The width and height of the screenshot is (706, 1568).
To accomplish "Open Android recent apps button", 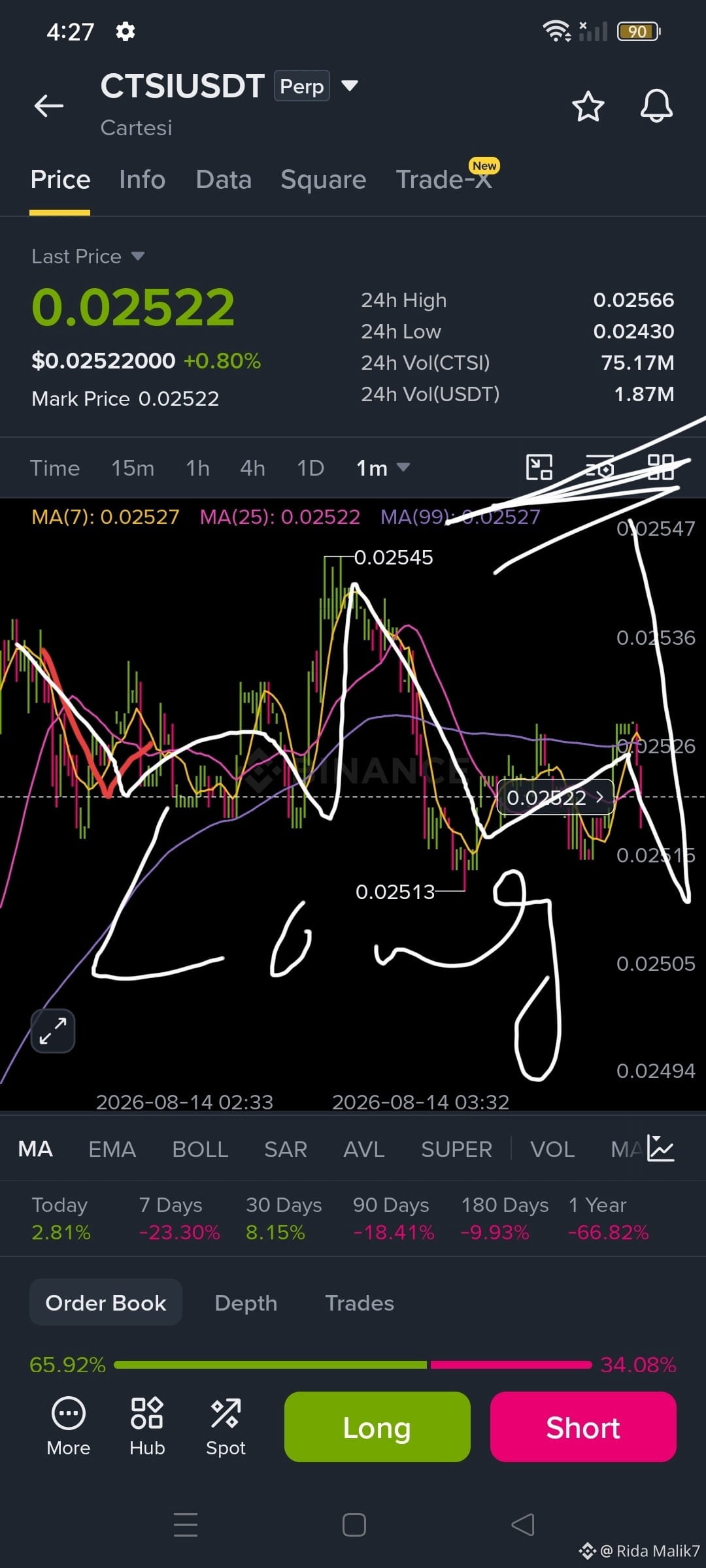I will pos(186,1524).
